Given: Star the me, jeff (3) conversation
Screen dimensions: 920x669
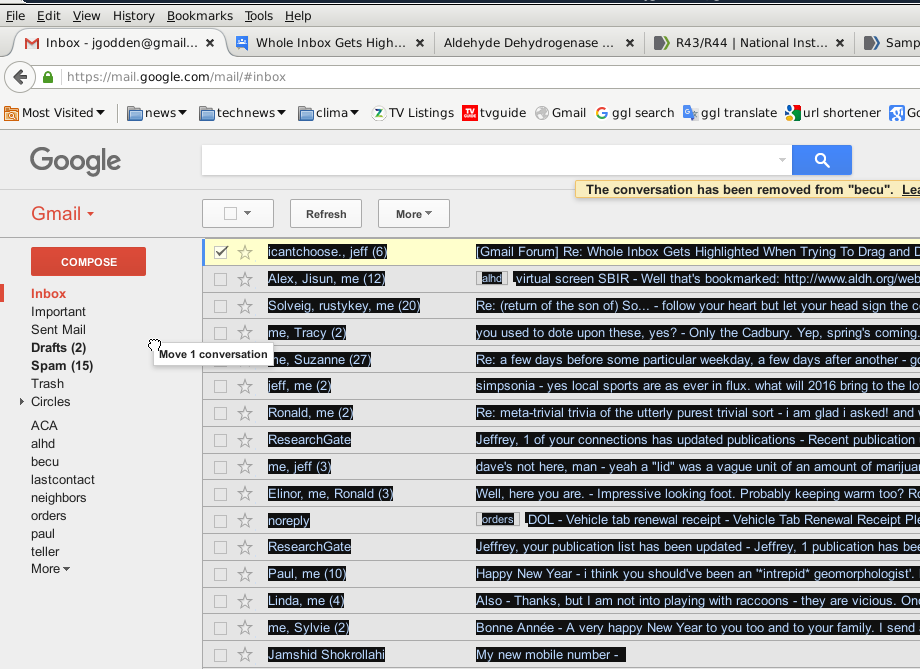Looking at the screenshot, I should [x=245, y=467].
